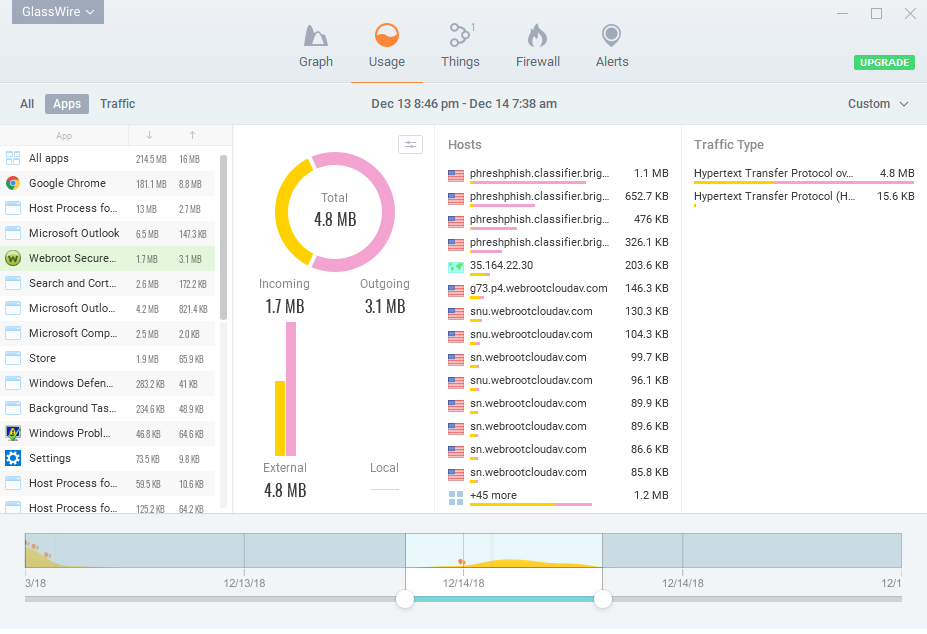The image size is (927, 634).
Task: Select the Windows Defen... row
Action: [108, 383]
